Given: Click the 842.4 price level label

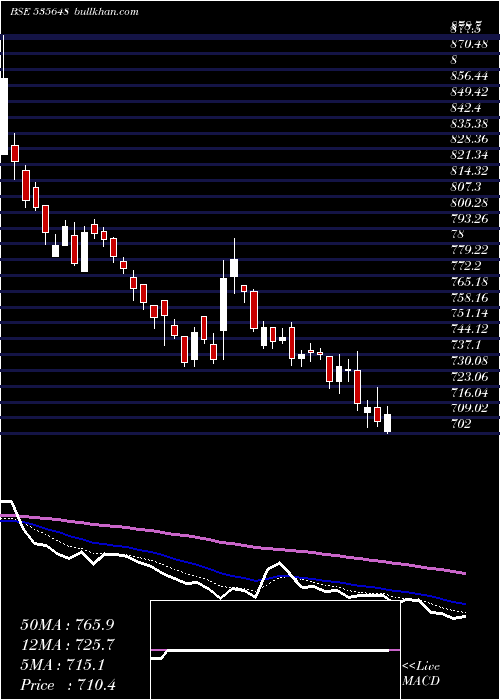Looking at the screenshot, I should point(465,108).
